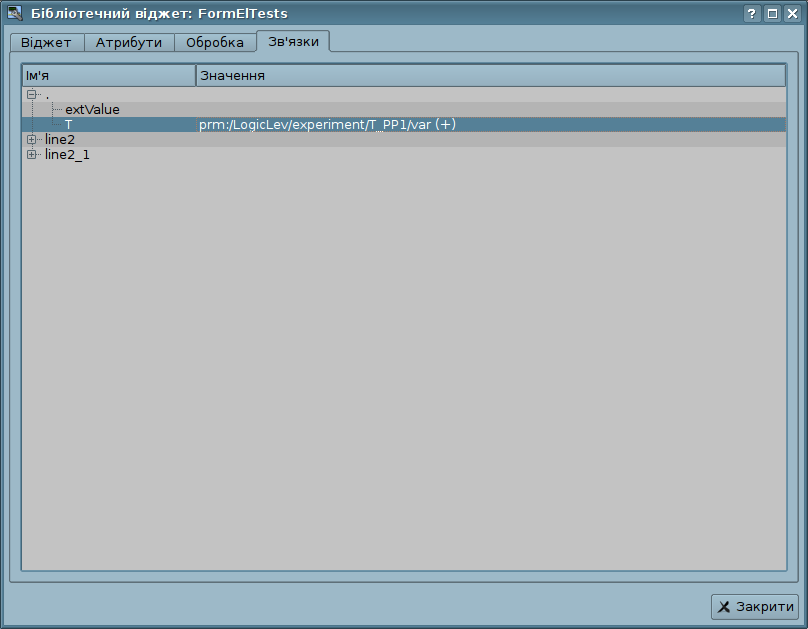Screen dimensions: 808x629
Task: Expand the line2 tree node
Action: pyautogui.click(x=32, y=139)
